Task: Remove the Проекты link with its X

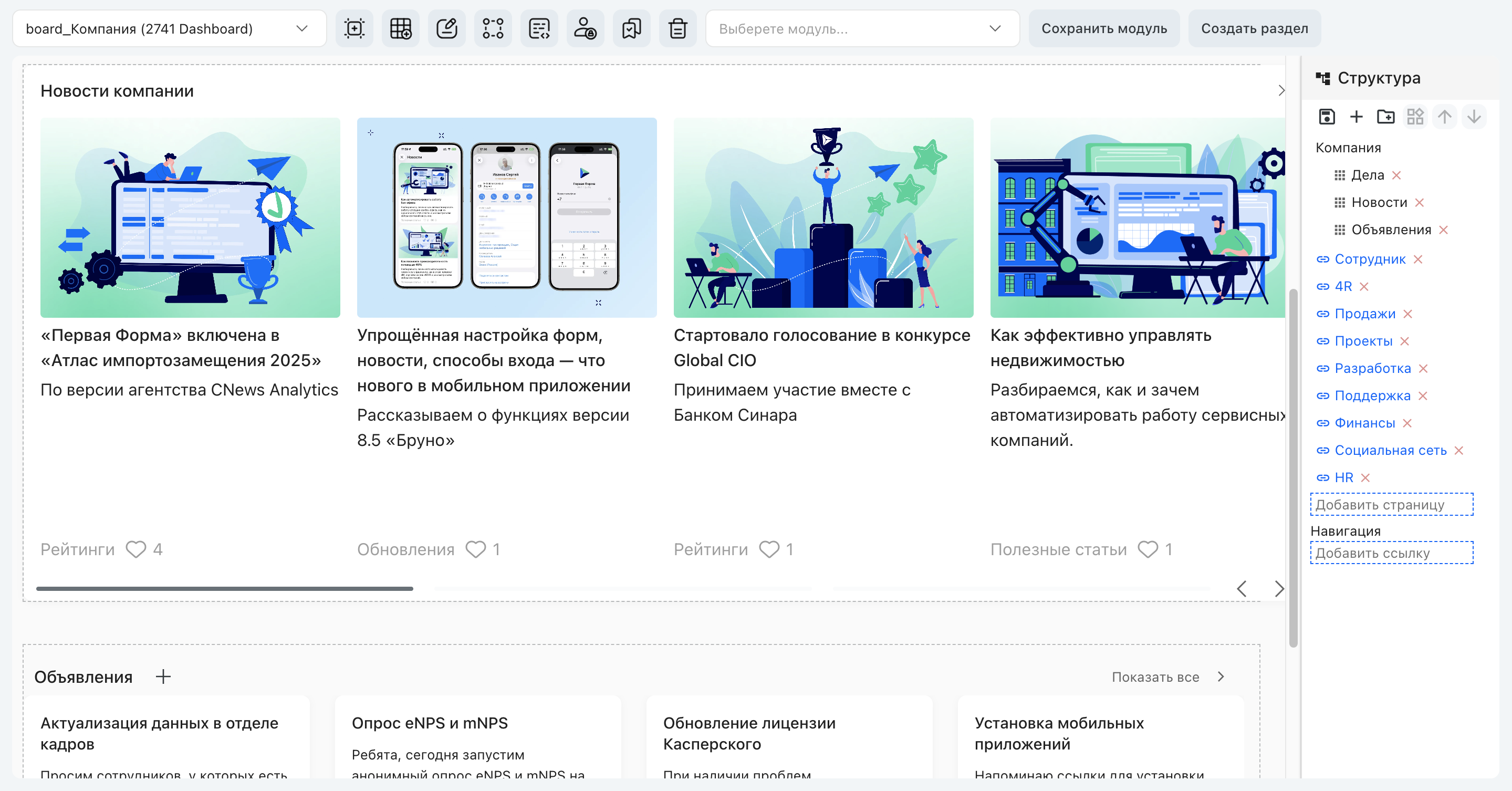Action: click(x=1404, y=341)
